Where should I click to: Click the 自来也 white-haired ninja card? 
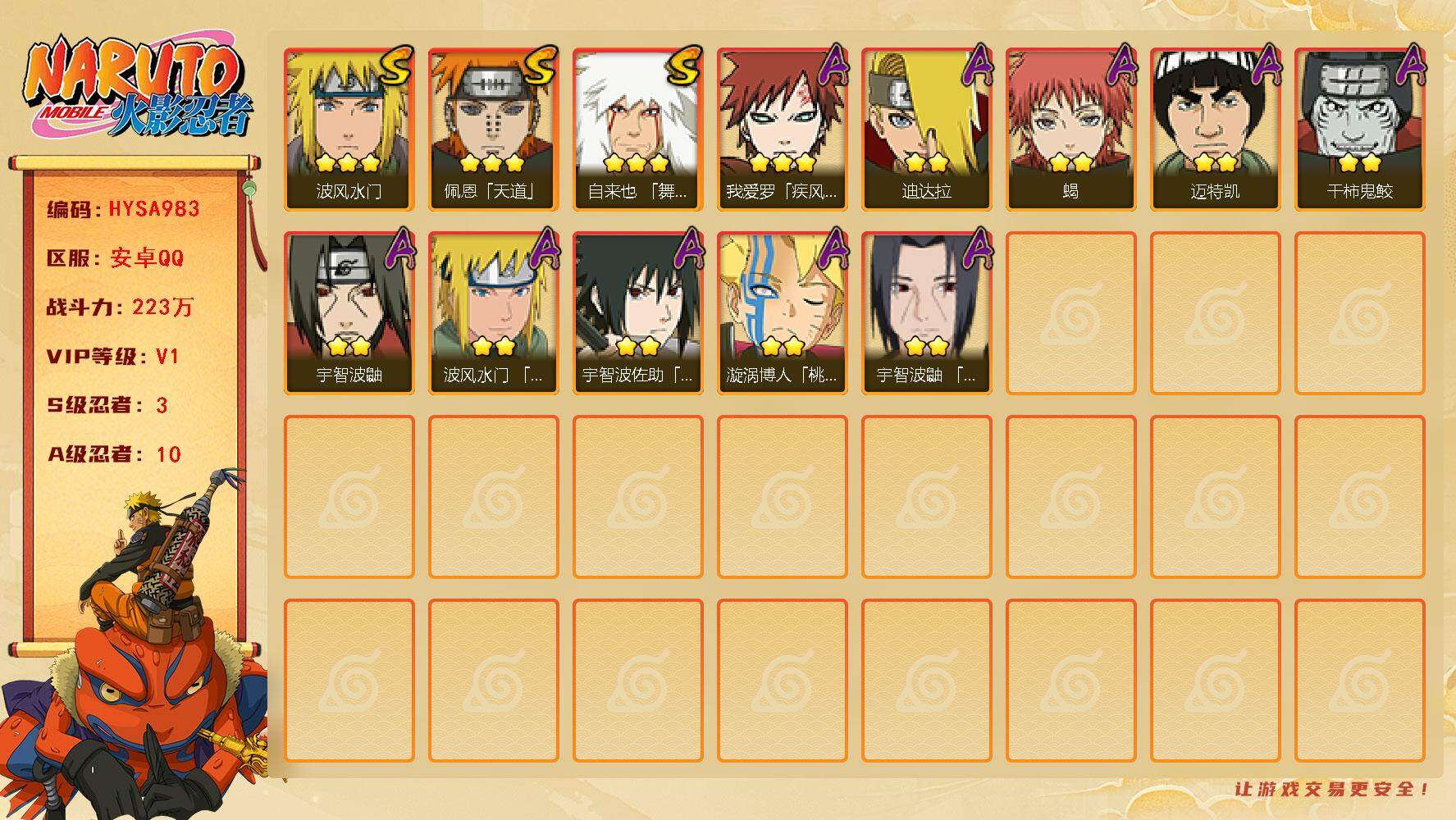(637, 130)
